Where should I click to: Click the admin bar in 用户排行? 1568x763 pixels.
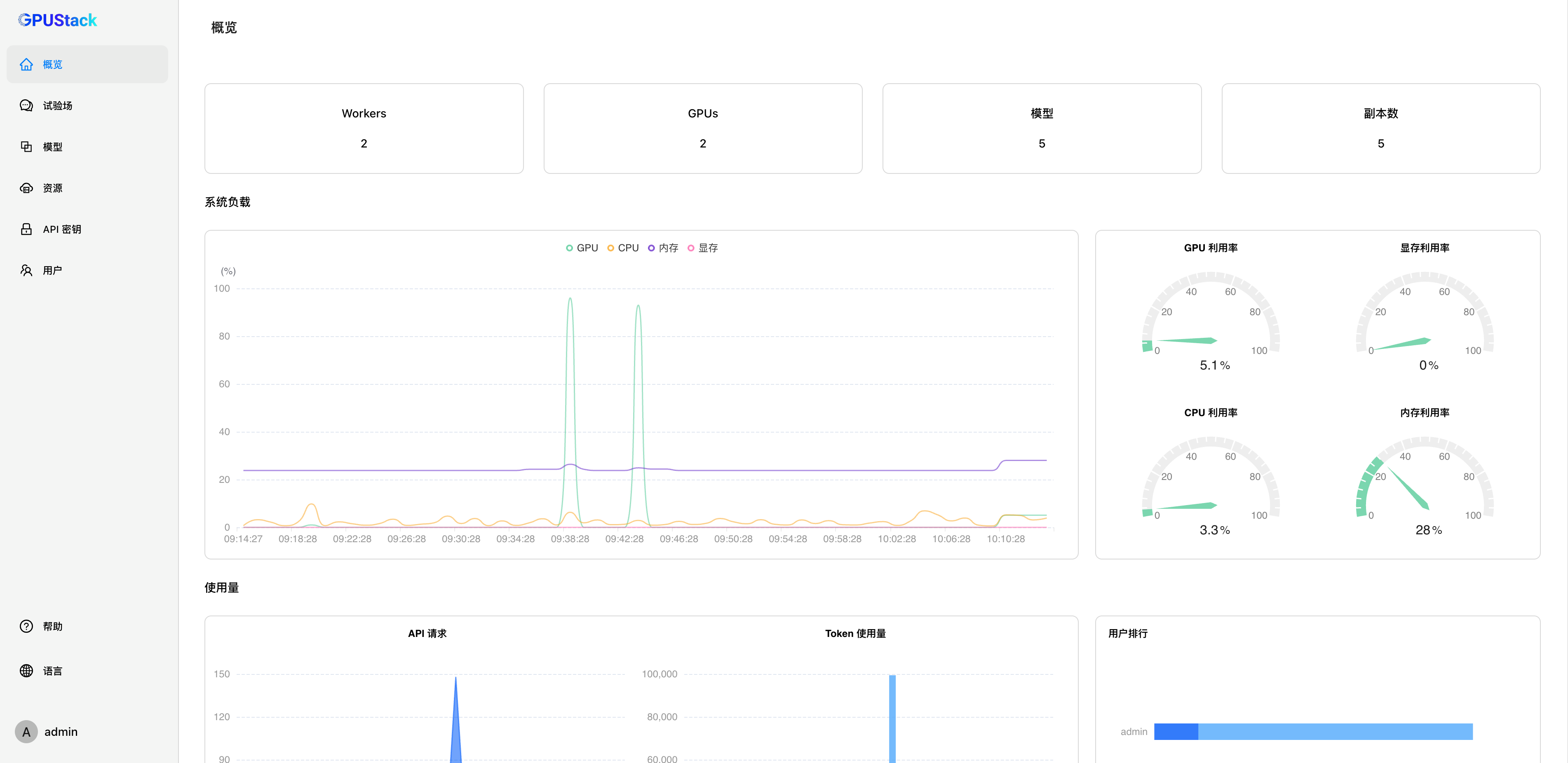pyautogui.click(x=1313, y=731)
